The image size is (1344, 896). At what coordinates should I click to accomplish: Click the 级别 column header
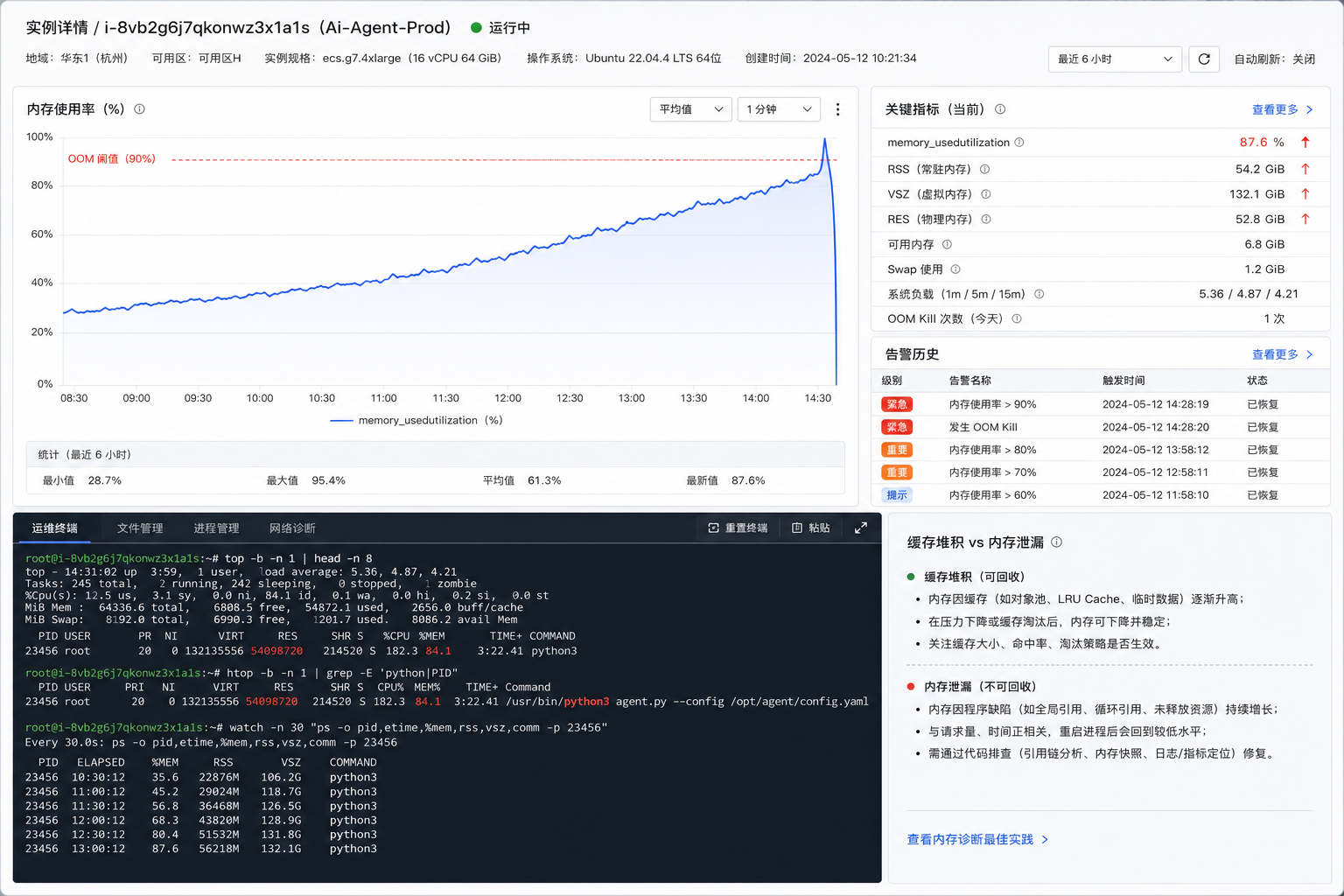[x=892, y=381]
